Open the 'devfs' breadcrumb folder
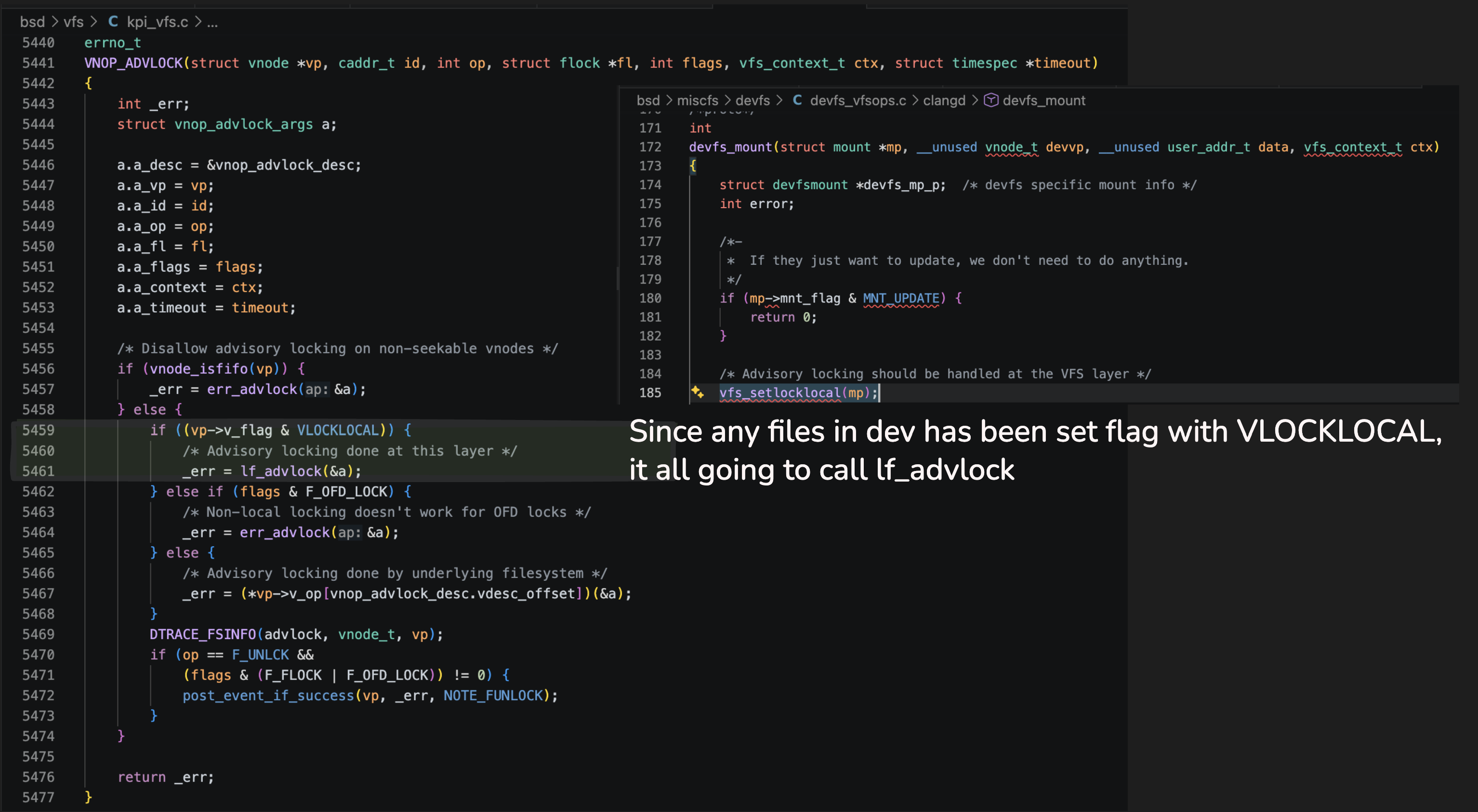The height and width of the screenshot is (812, 1478). pos(752,100)
